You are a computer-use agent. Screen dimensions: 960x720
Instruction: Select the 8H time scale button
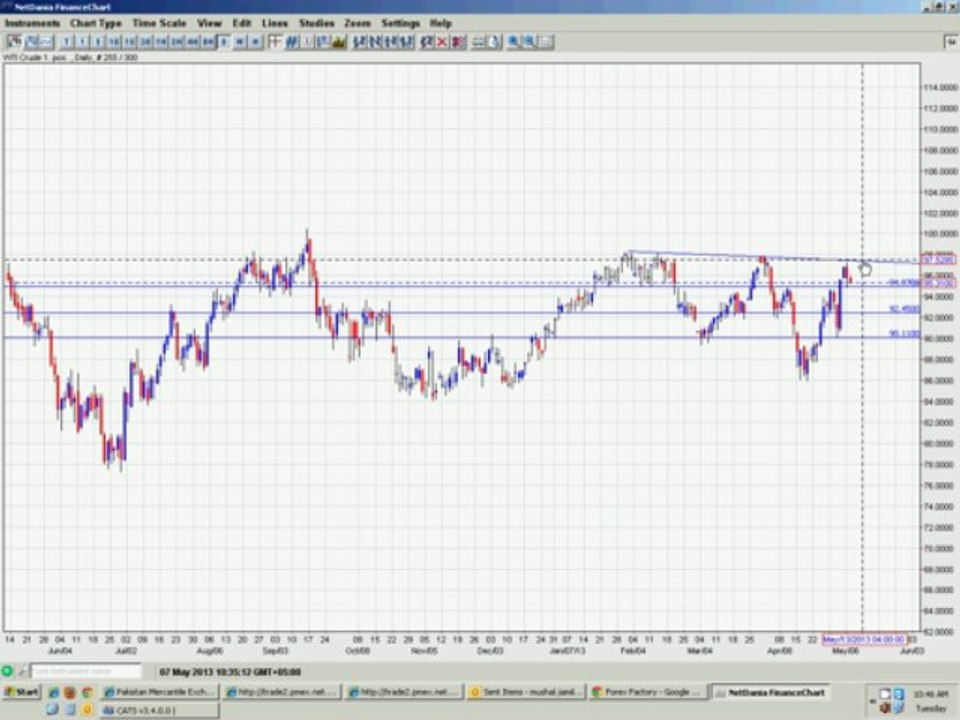click(x=208, y=42)
